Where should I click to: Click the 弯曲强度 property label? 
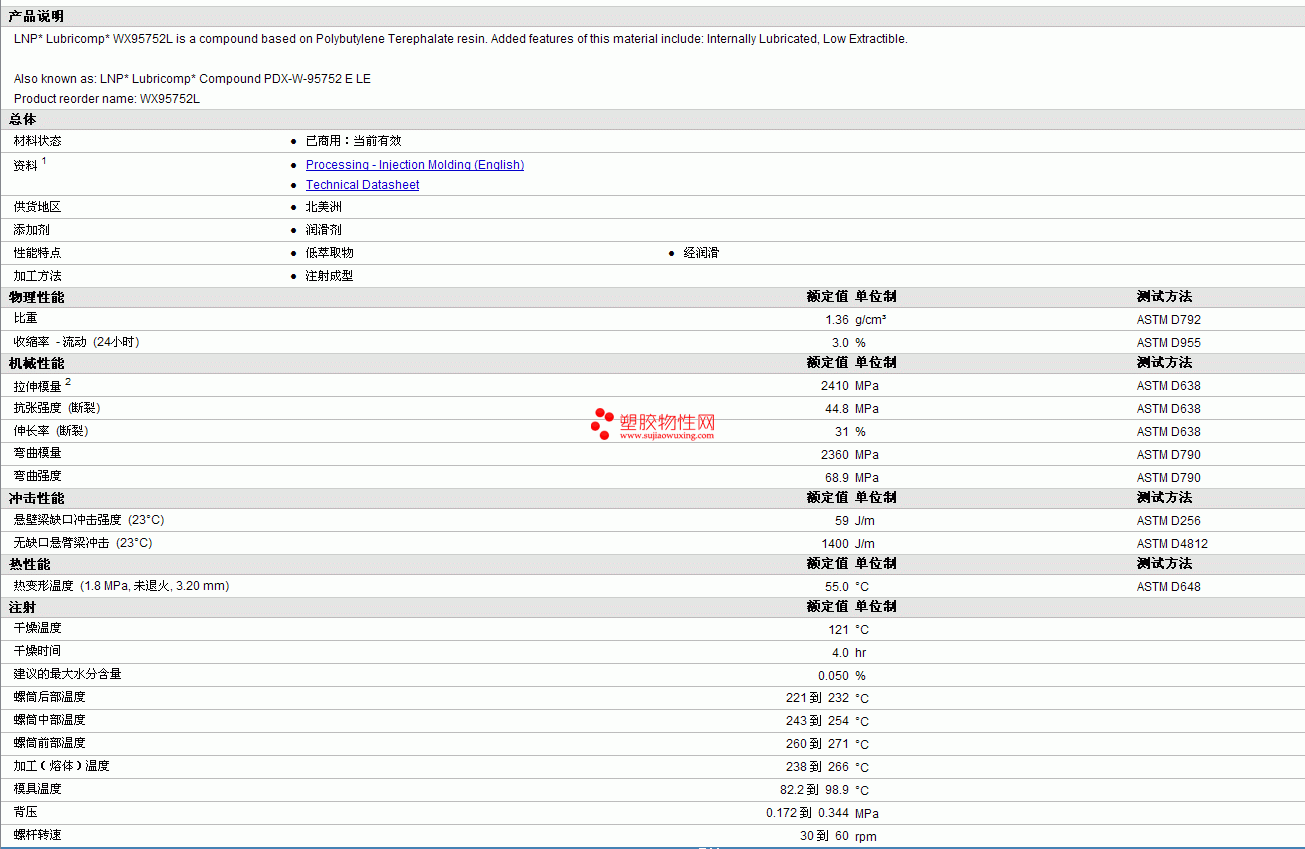pyautogui.click(x=37, y=477)
